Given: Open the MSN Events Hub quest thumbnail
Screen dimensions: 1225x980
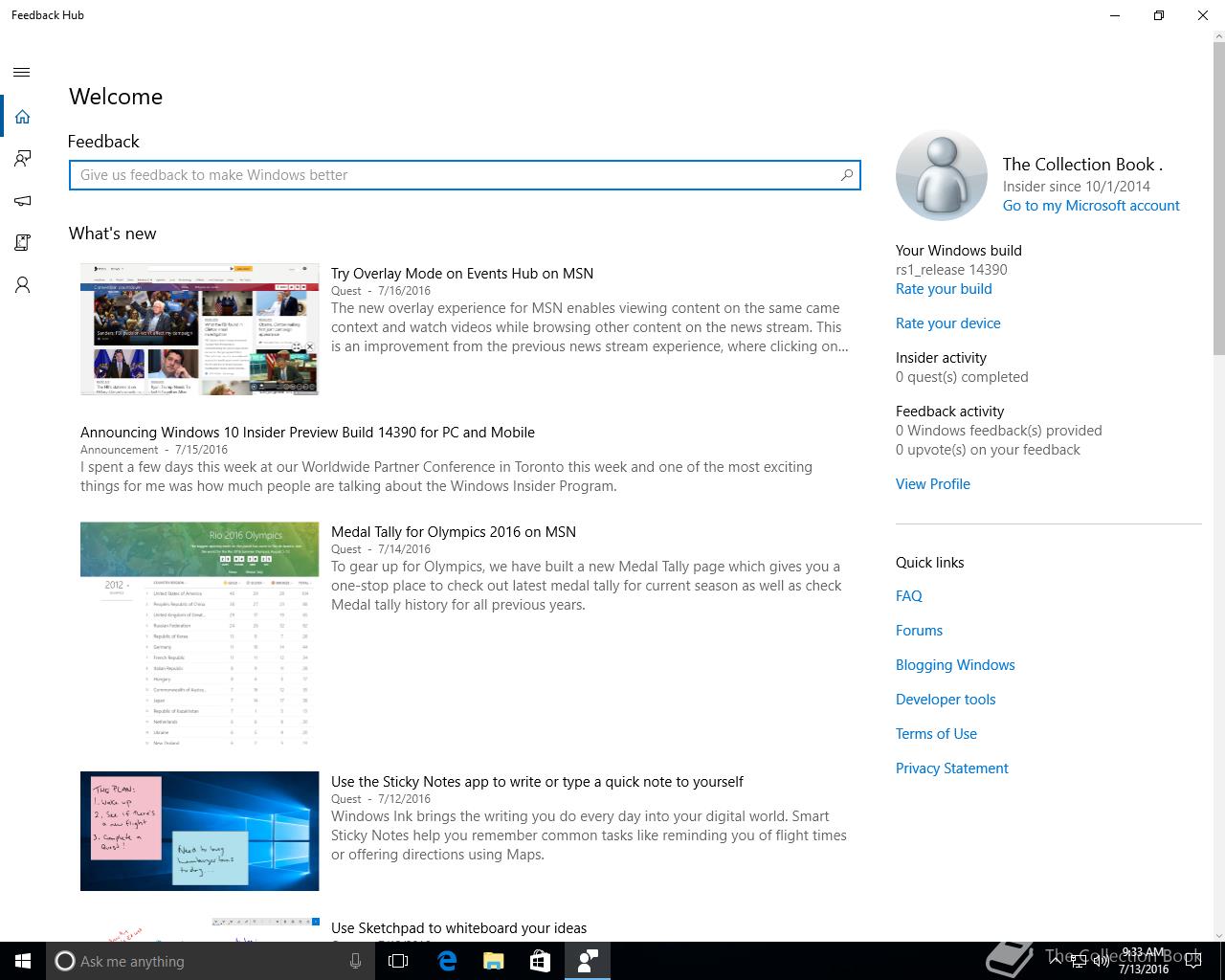Looking at the screenshot, I should (199, 329).
